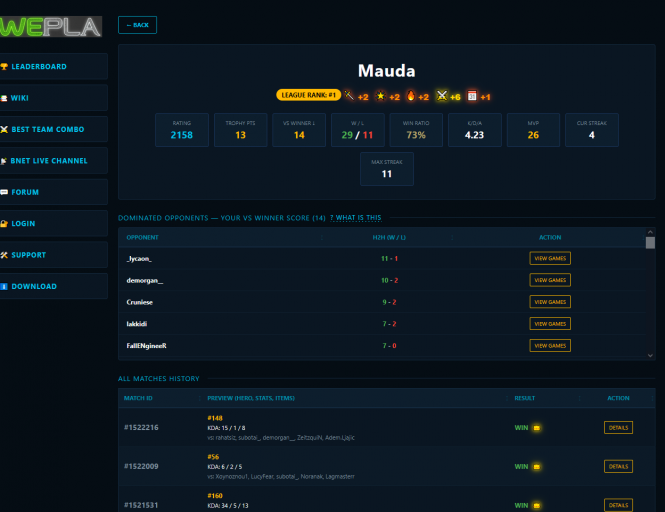The width and height of the screenshot is (665, 512).
Task: Open details for match #1522216
Action: [x=618, y=428]
